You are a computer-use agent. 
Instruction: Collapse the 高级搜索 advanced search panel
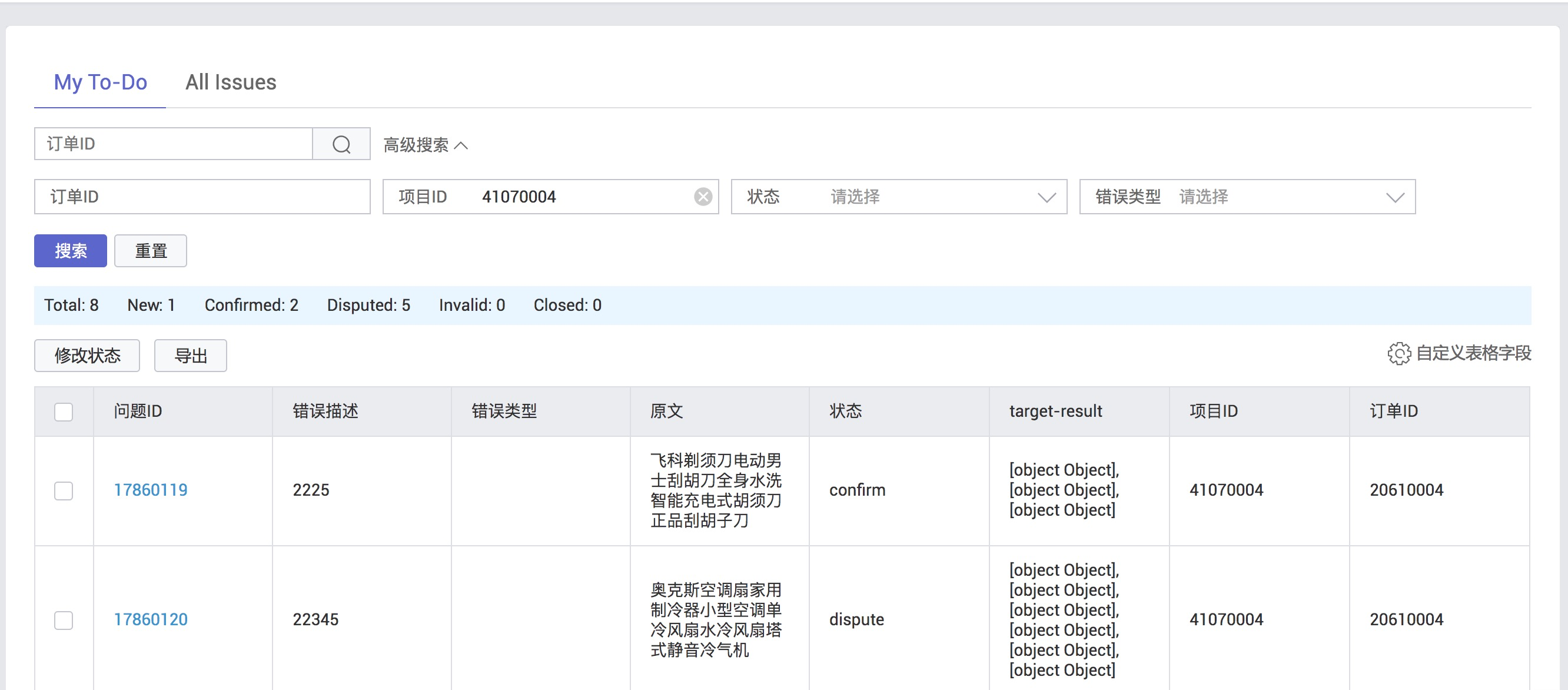[426, 145]
